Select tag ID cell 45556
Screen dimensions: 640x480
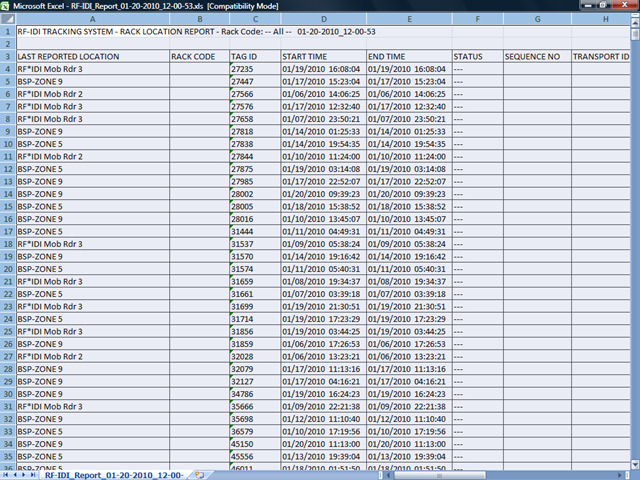pos(255,456)
